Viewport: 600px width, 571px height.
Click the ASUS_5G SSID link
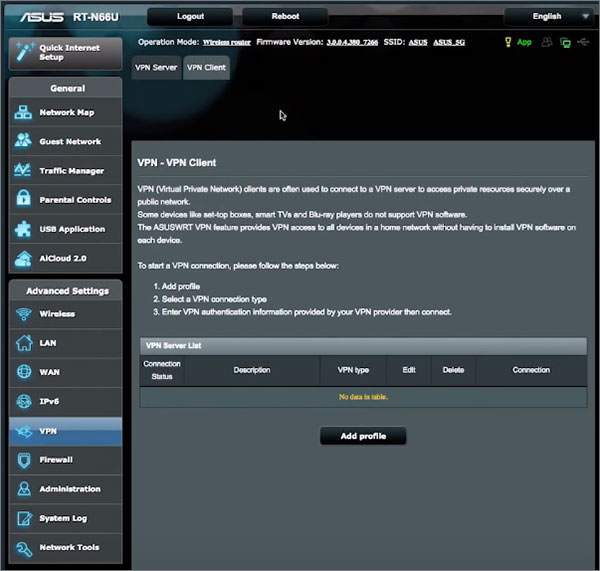click(x=449, y=42)
